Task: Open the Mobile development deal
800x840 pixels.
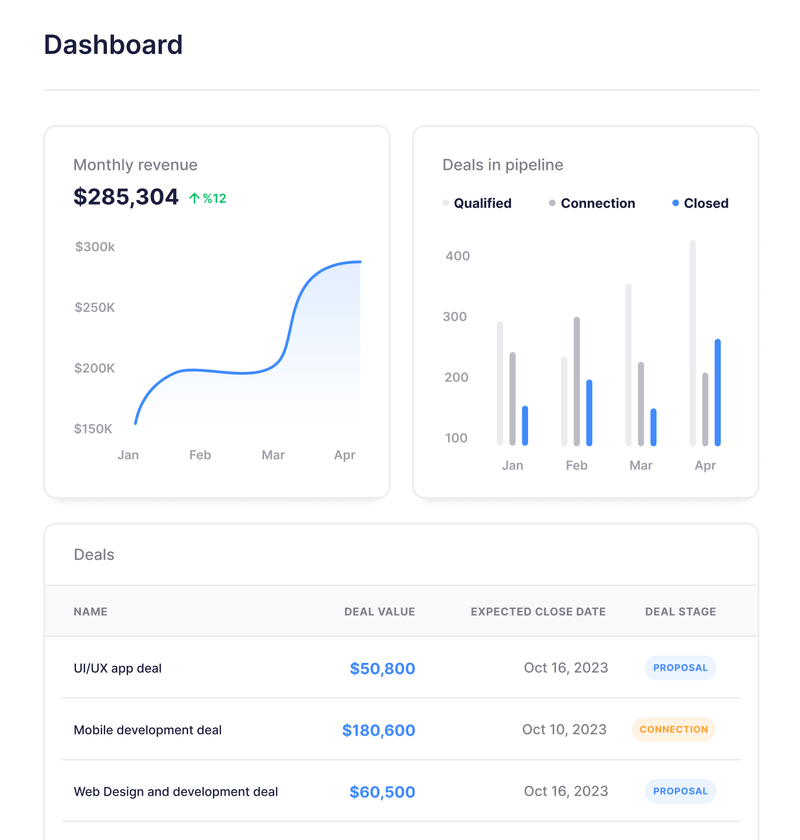Action: click(401, 729)
